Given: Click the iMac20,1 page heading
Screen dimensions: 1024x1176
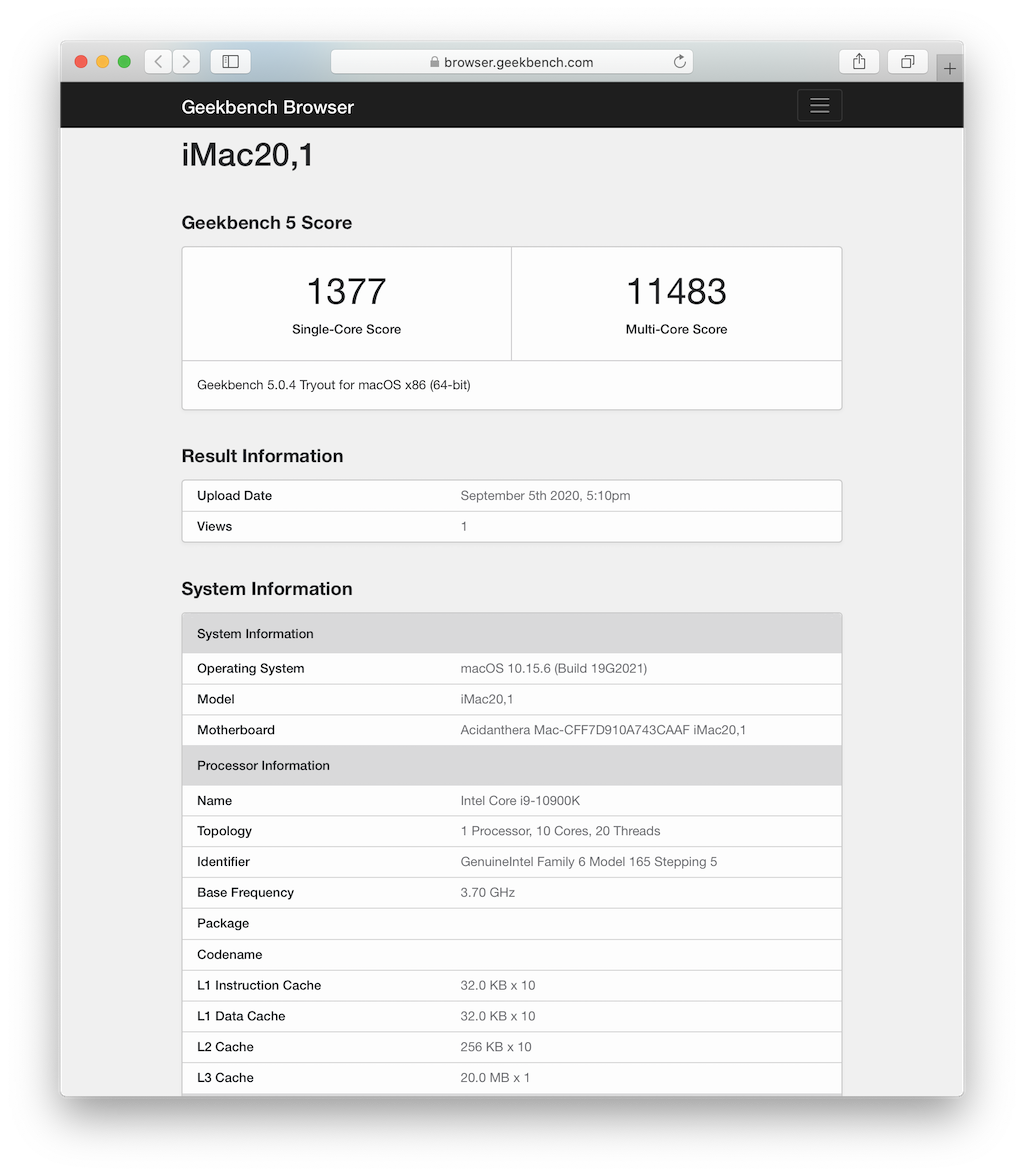Looking at the screenshot, I should tap(248, 155).
